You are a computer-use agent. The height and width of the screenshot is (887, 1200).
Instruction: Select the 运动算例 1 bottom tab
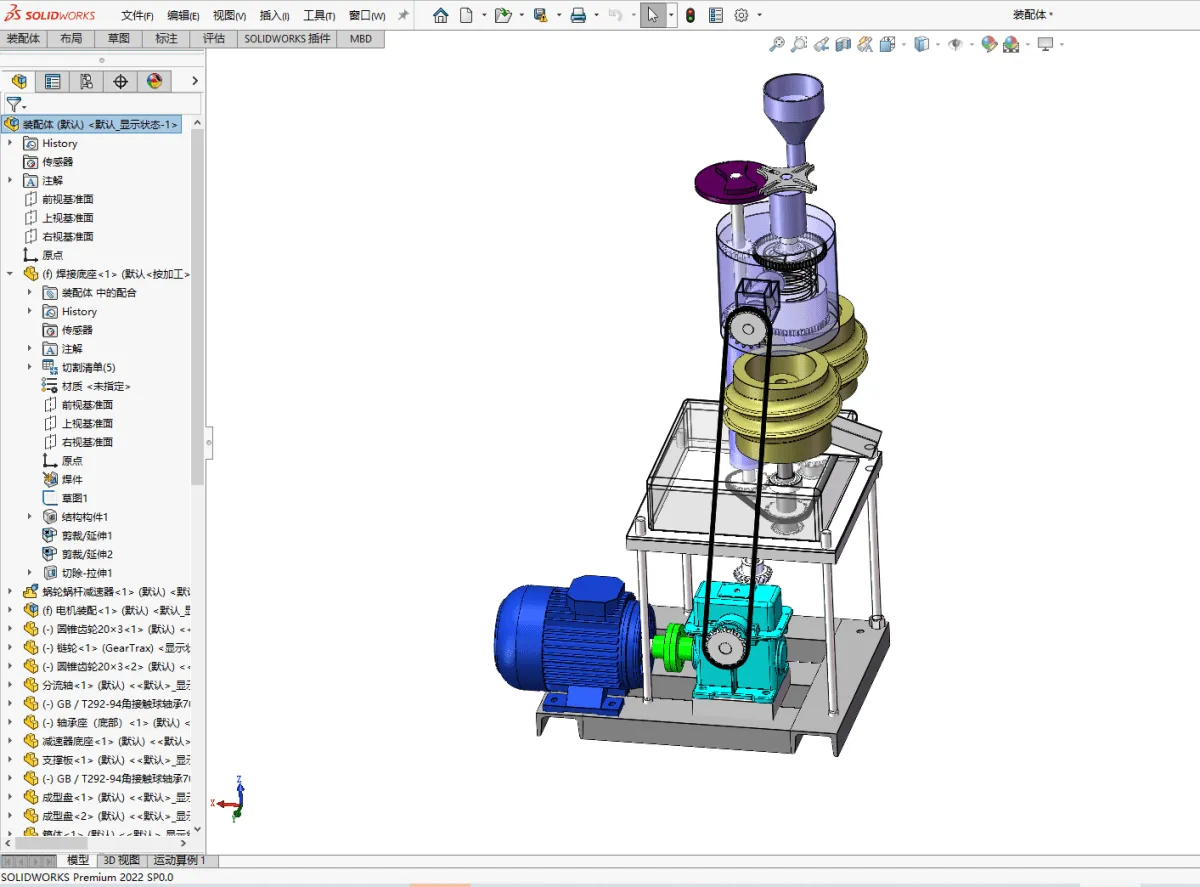180,860
